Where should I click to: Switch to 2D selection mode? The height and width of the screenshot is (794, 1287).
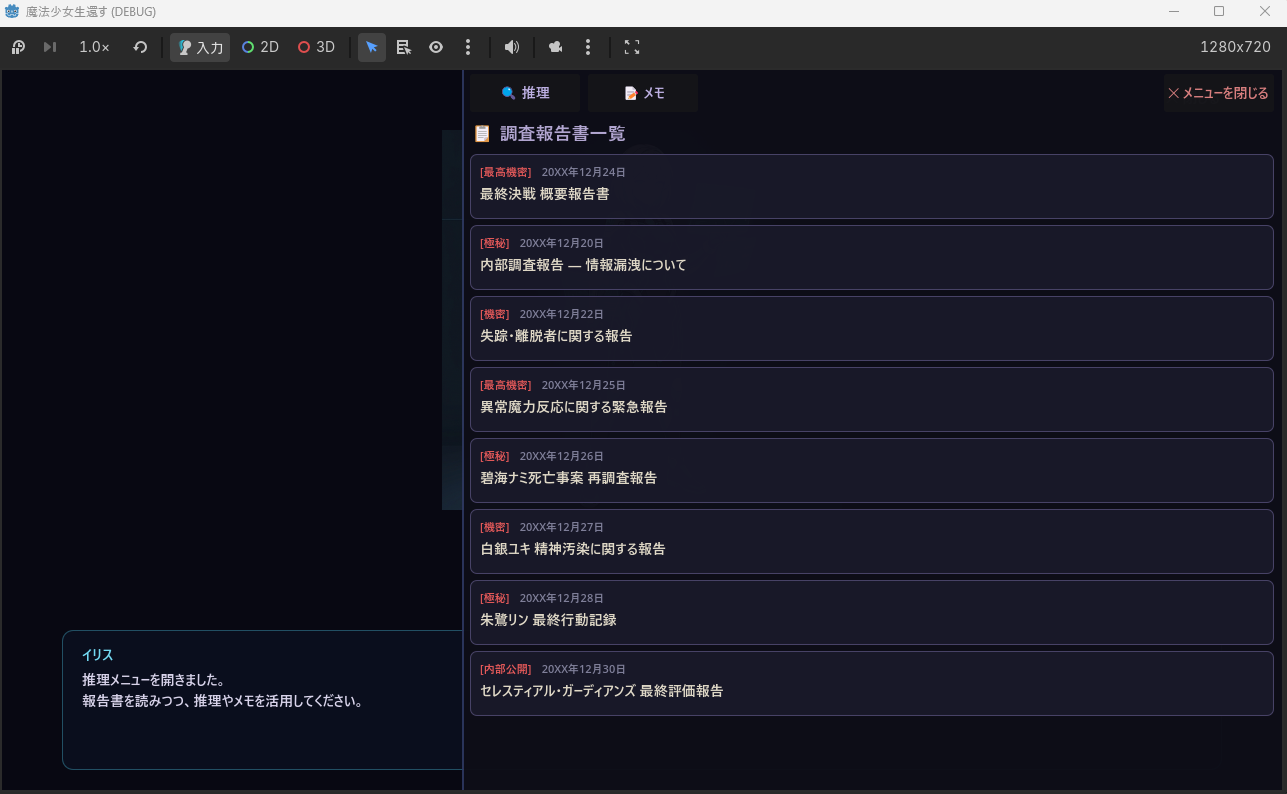point(260,47)
